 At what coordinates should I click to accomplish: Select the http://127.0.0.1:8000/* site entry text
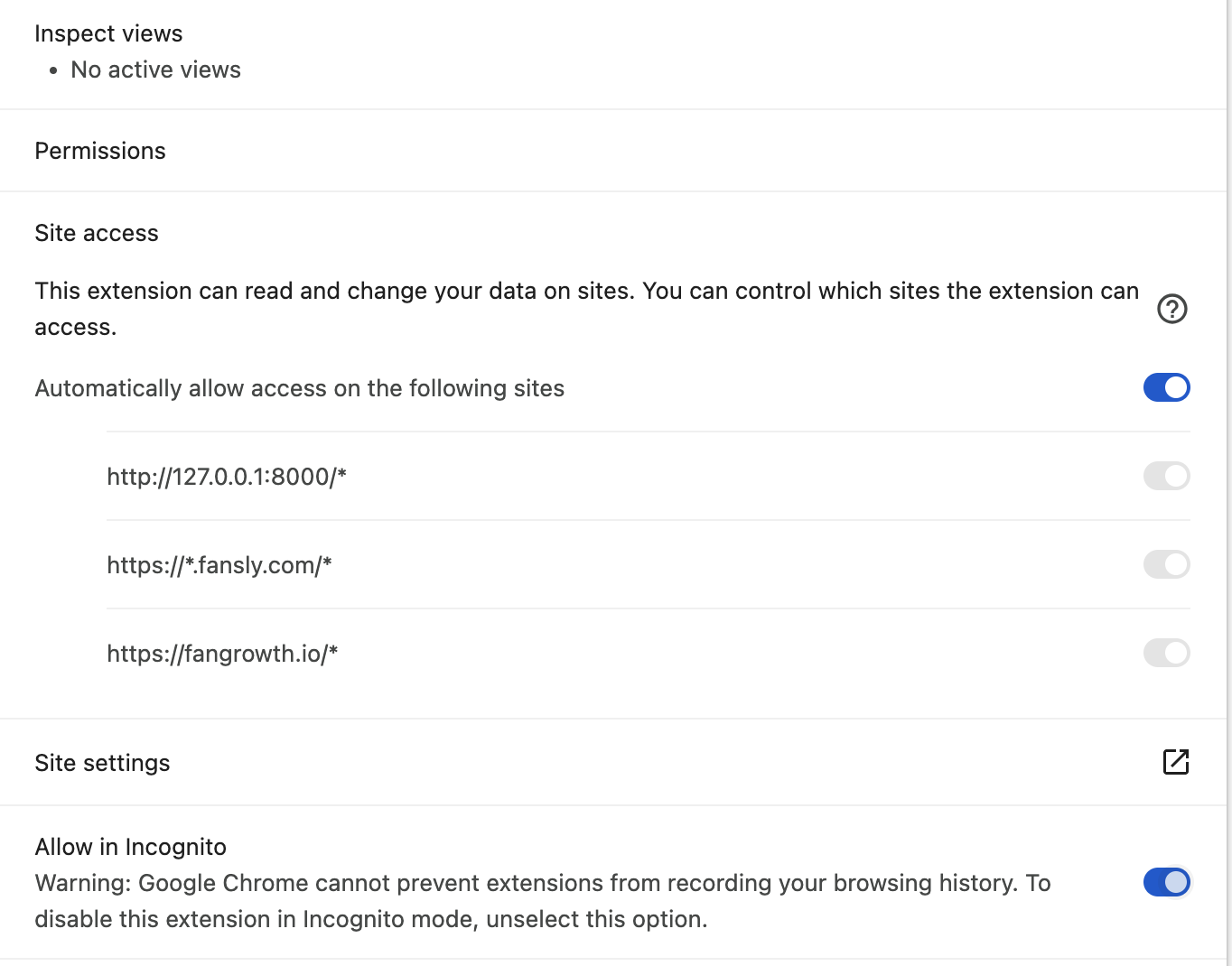[227, 477]
